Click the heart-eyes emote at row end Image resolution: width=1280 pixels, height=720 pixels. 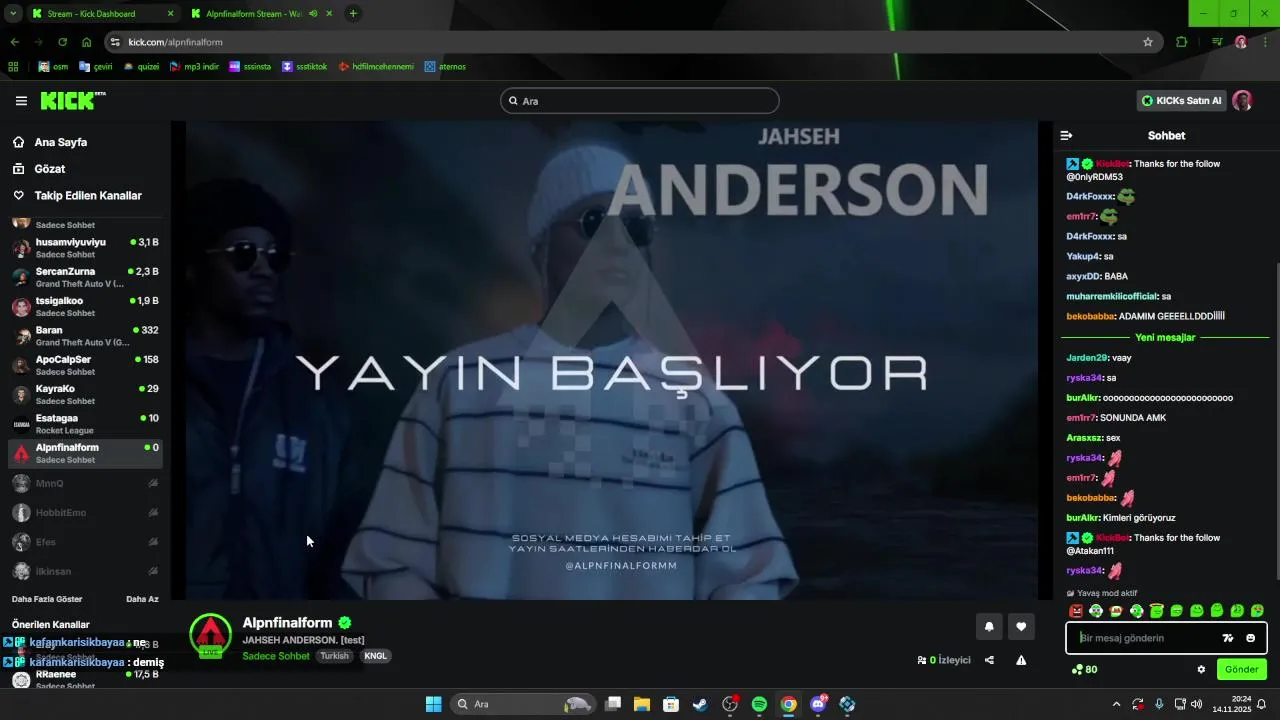click(x=1257, y=611)
